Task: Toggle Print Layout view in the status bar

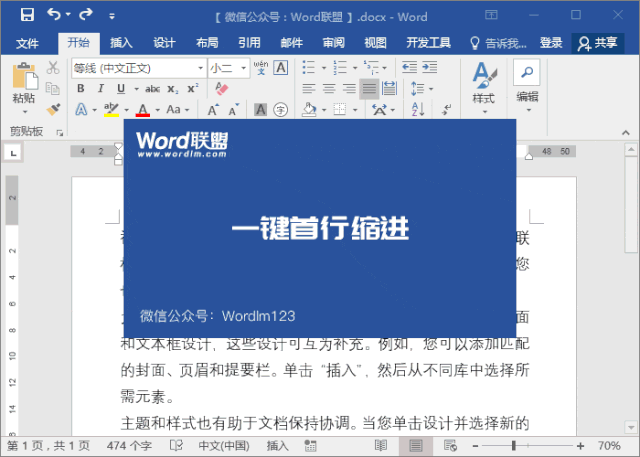Action: pos(416,445)
